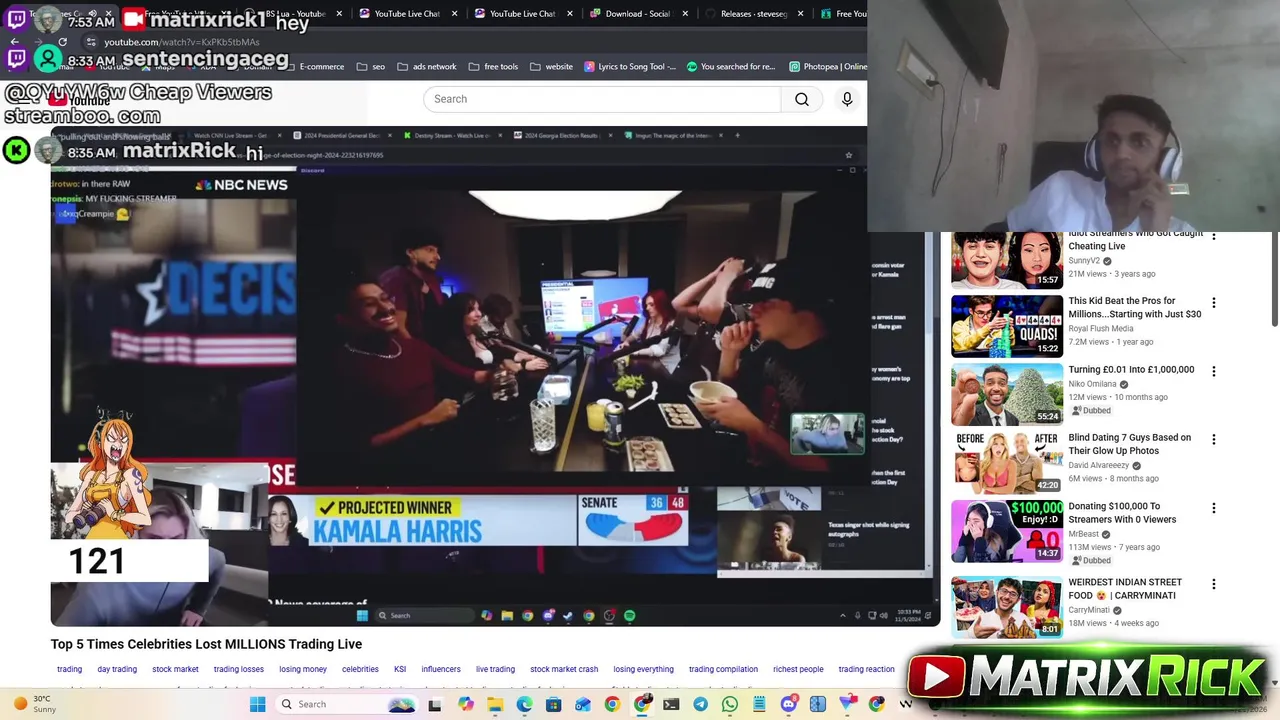Open the ads network bookmarks folder

tap(426, 67)
